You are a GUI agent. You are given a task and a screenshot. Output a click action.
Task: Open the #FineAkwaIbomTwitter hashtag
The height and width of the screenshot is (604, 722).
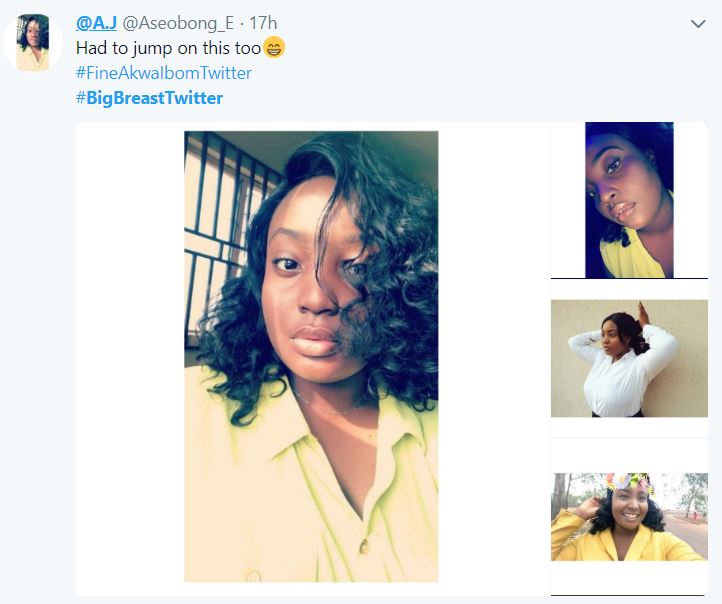click(164, 73)
